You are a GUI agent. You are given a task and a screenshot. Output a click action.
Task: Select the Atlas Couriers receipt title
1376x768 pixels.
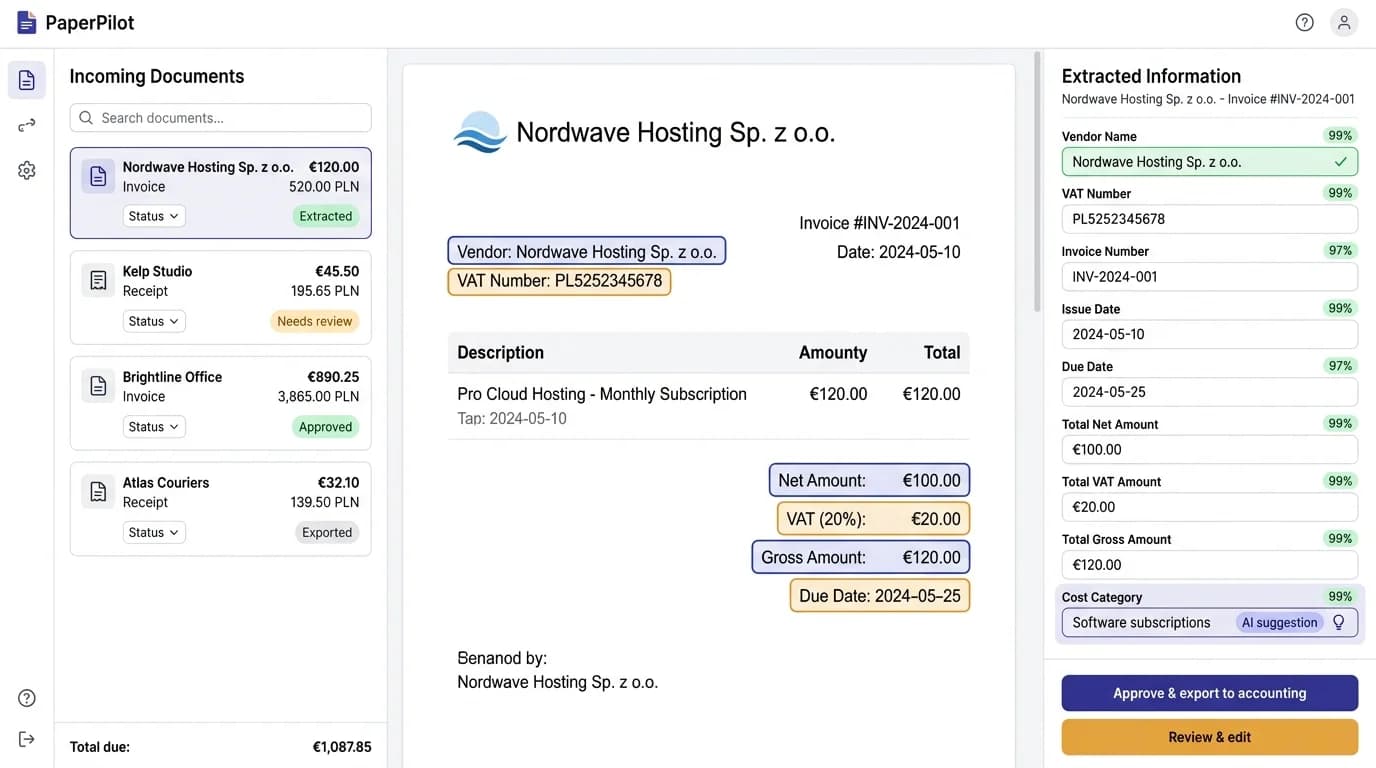166,482
